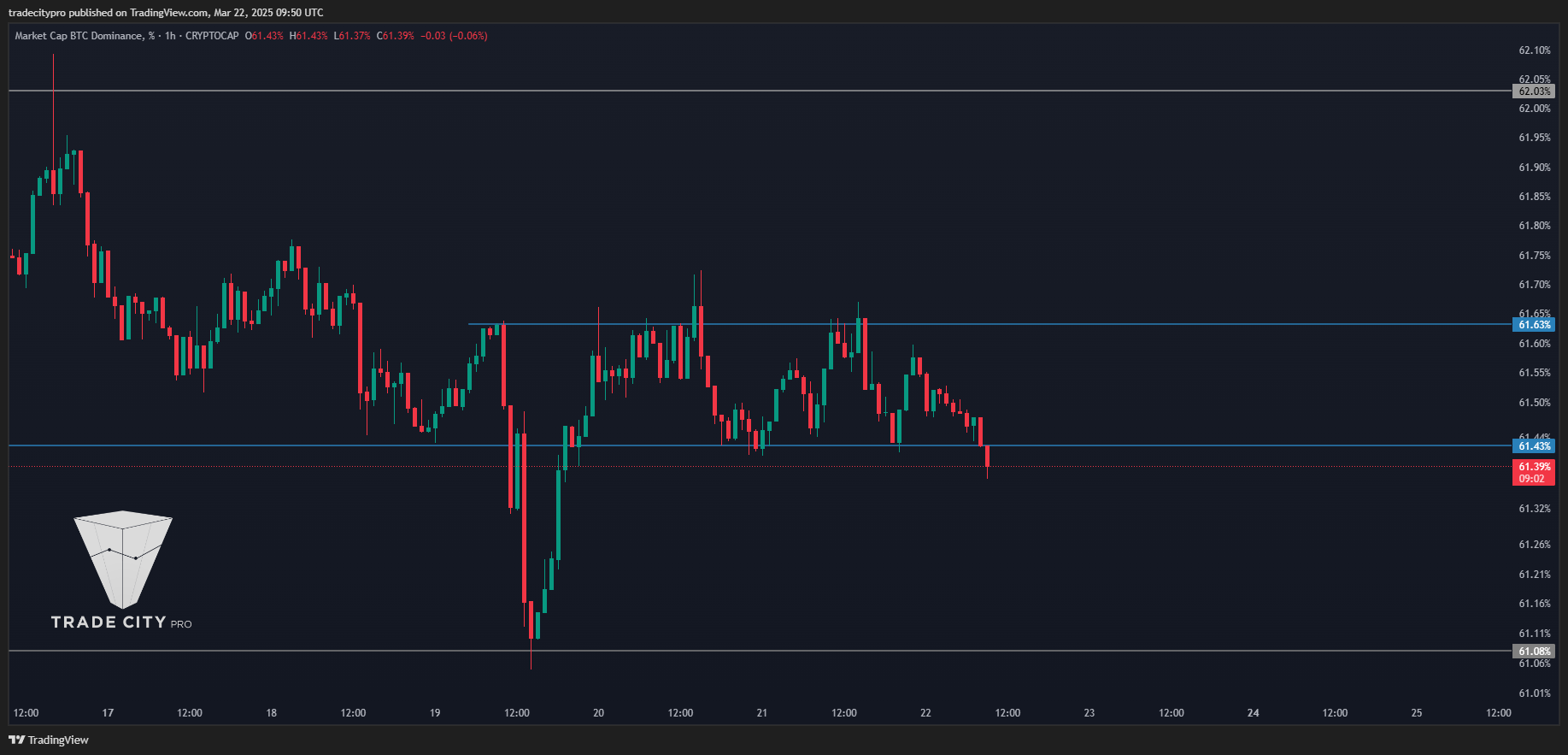Image resolution: width=1568 pixels, height=755 pixels.
Task: Click the change value −0.03 (−0.06%)
Action: pyautogui.click(x=454, y=36)
